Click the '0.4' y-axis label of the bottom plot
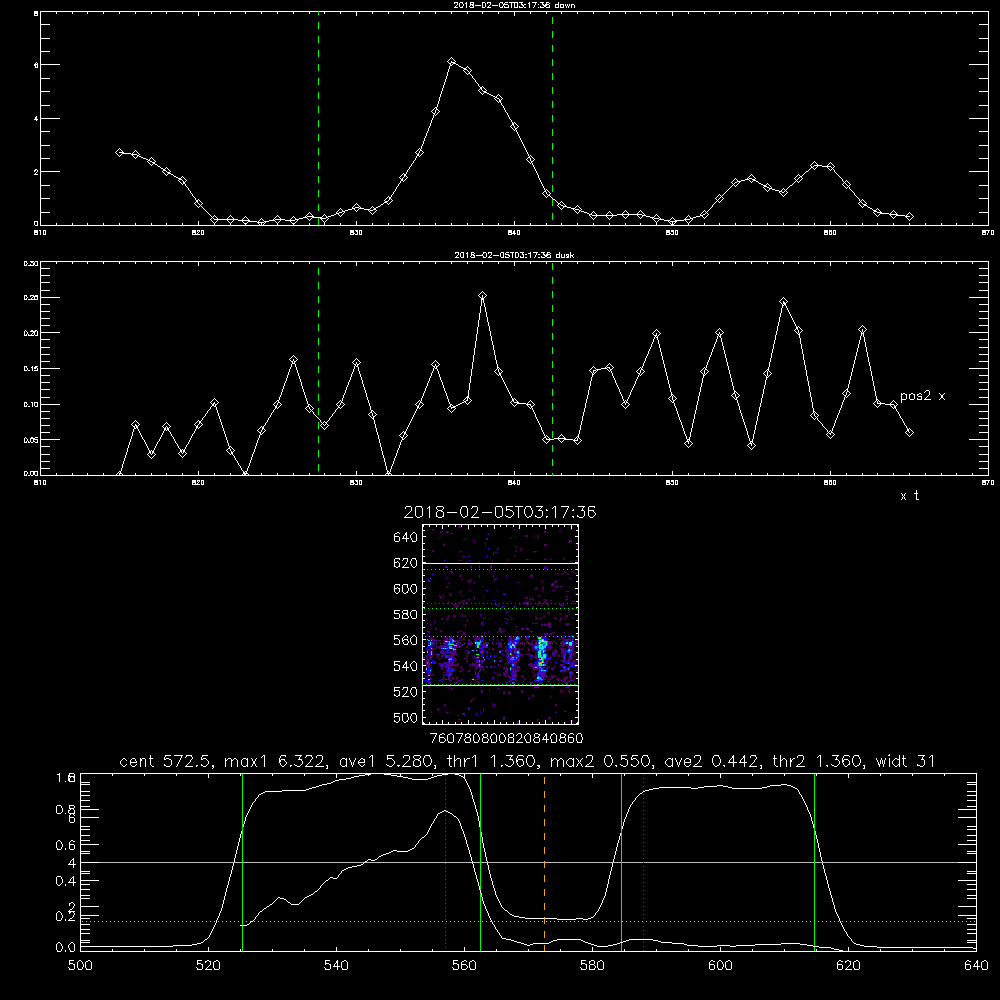 [66, 881]
